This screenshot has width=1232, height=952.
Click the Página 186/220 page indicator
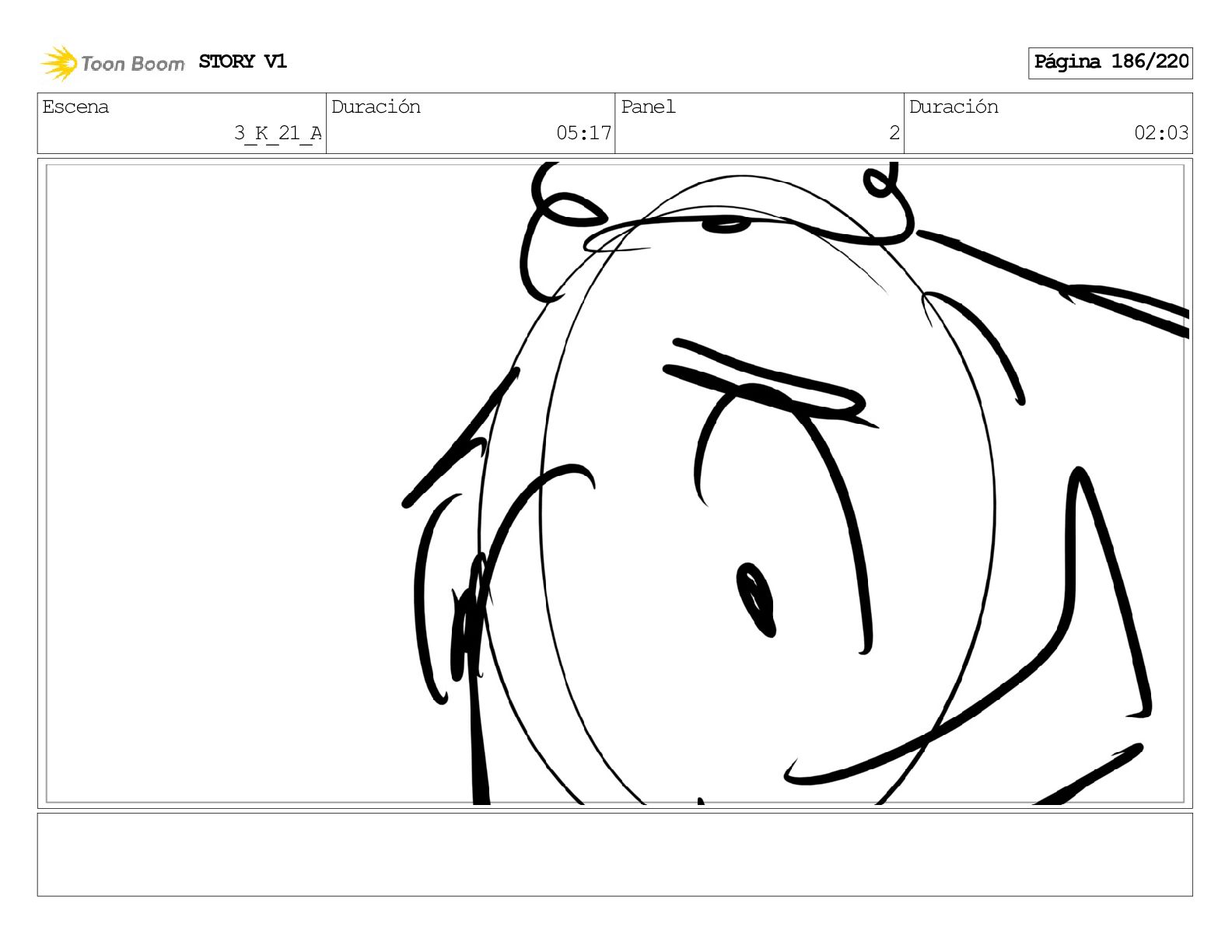tap(1111, 62)
